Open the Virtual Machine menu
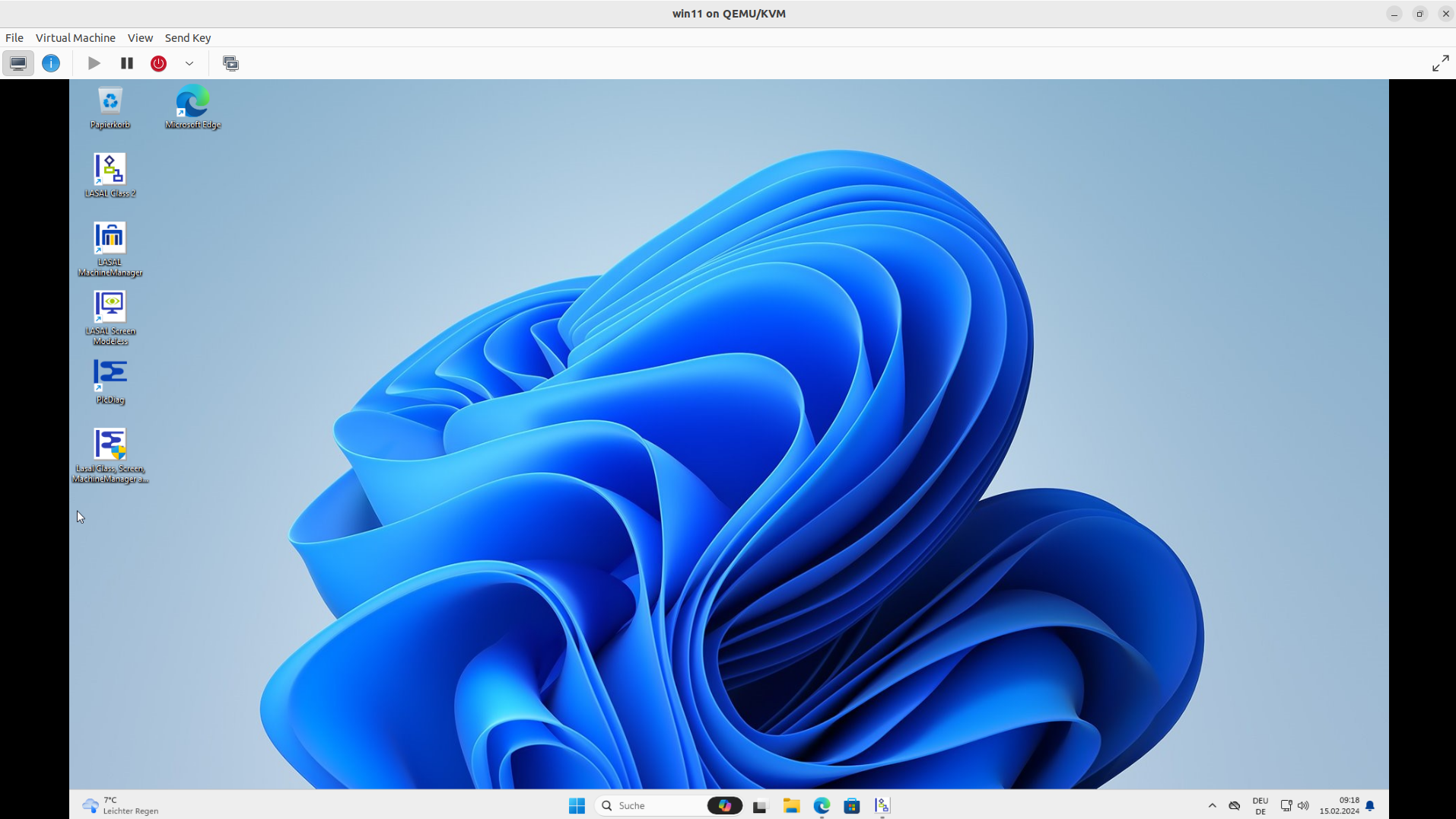This screenshot has width=1456, height=819. coord(75,38)
